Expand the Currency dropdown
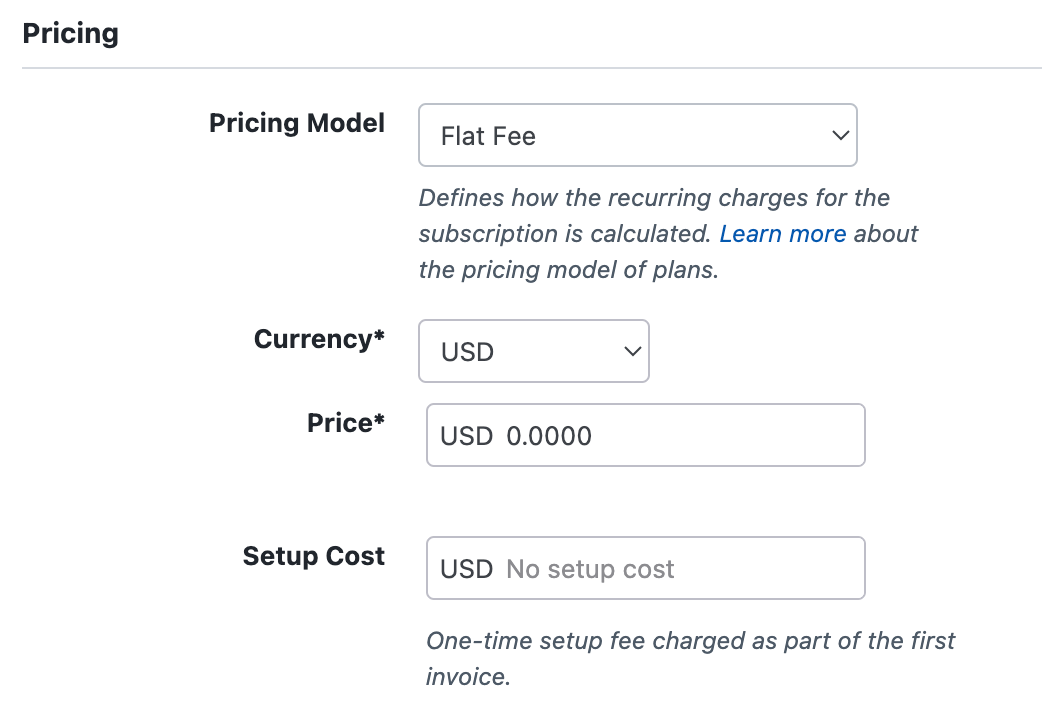Image resolution: width=1042 pixels, height=714 pixels. point(533,351)
